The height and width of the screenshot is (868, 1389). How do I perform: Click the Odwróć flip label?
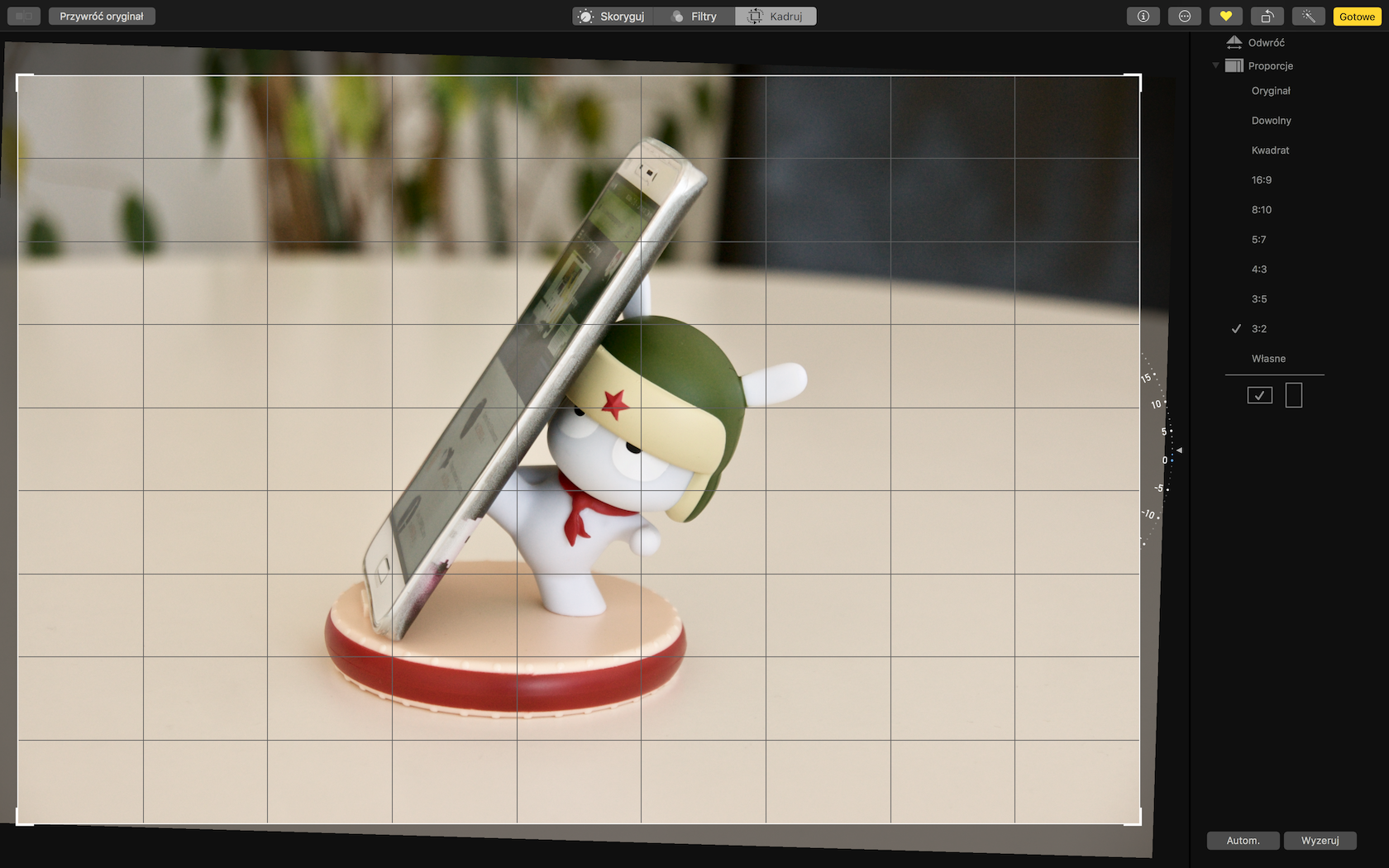tap(1266, 43)
